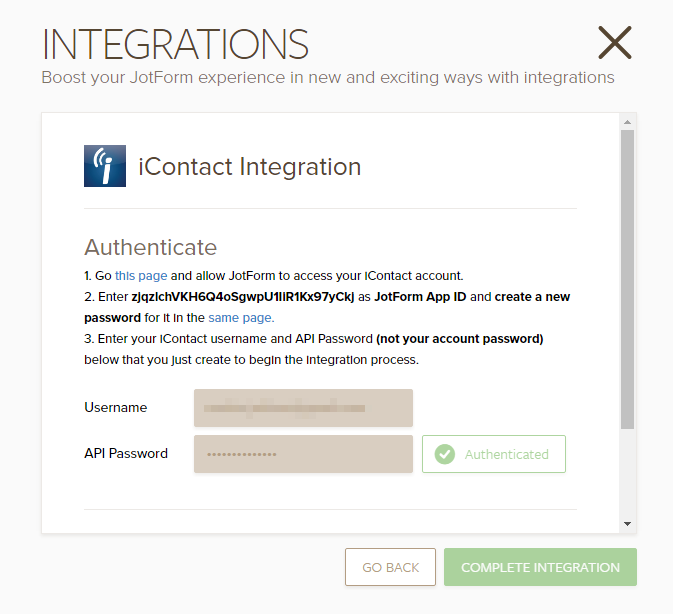Click the GO BACK button

coord(390,567)
